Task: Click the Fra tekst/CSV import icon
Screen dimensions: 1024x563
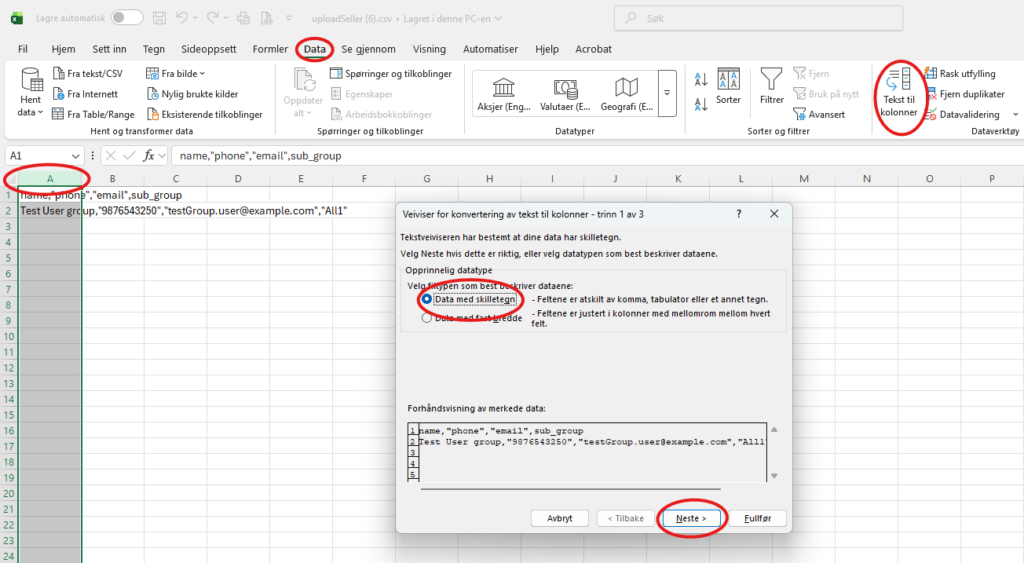Action: click(x=58, y=73)
